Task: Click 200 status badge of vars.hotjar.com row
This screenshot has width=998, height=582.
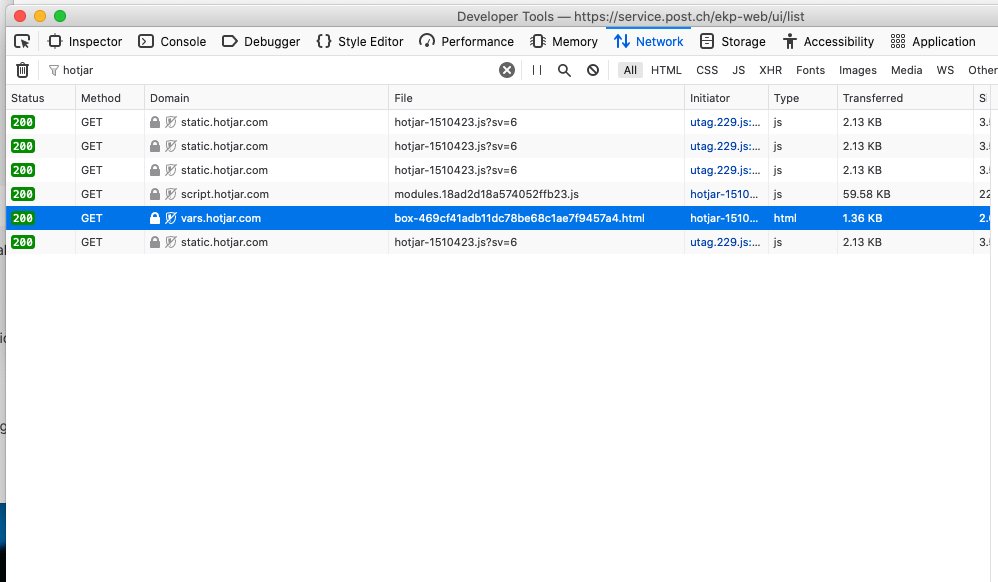Action: tap(23, 218)
